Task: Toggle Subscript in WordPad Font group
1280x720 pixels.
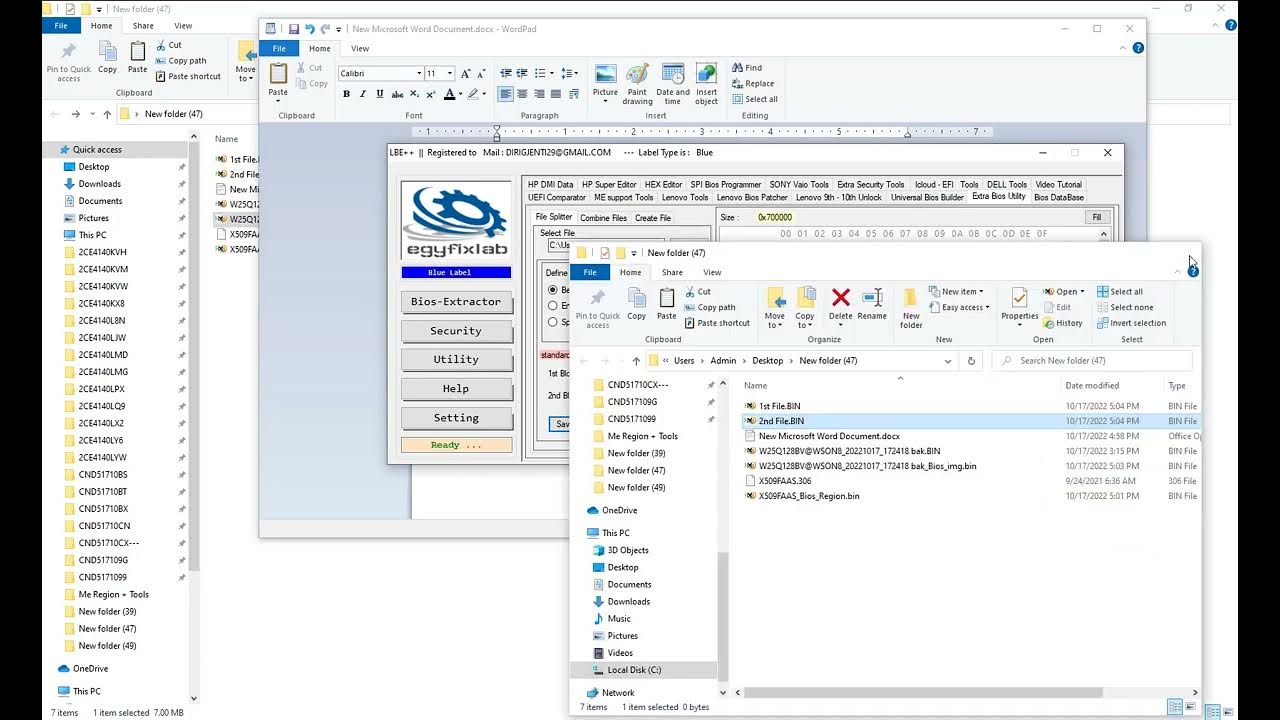Action: pos(414,94)
